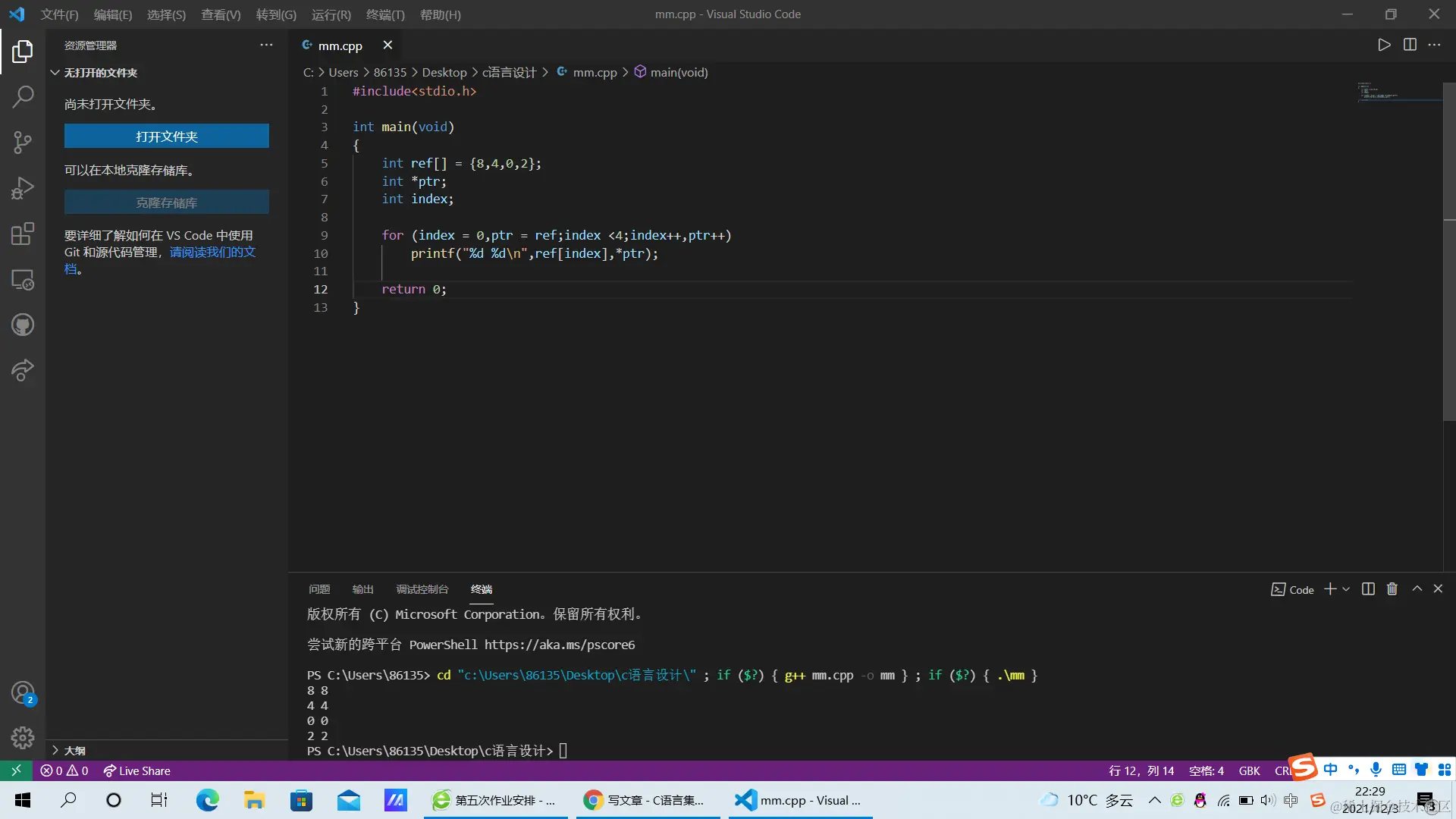Click the Run Code play button
Screen dimensions: 1456x819
pos(1384,45)
